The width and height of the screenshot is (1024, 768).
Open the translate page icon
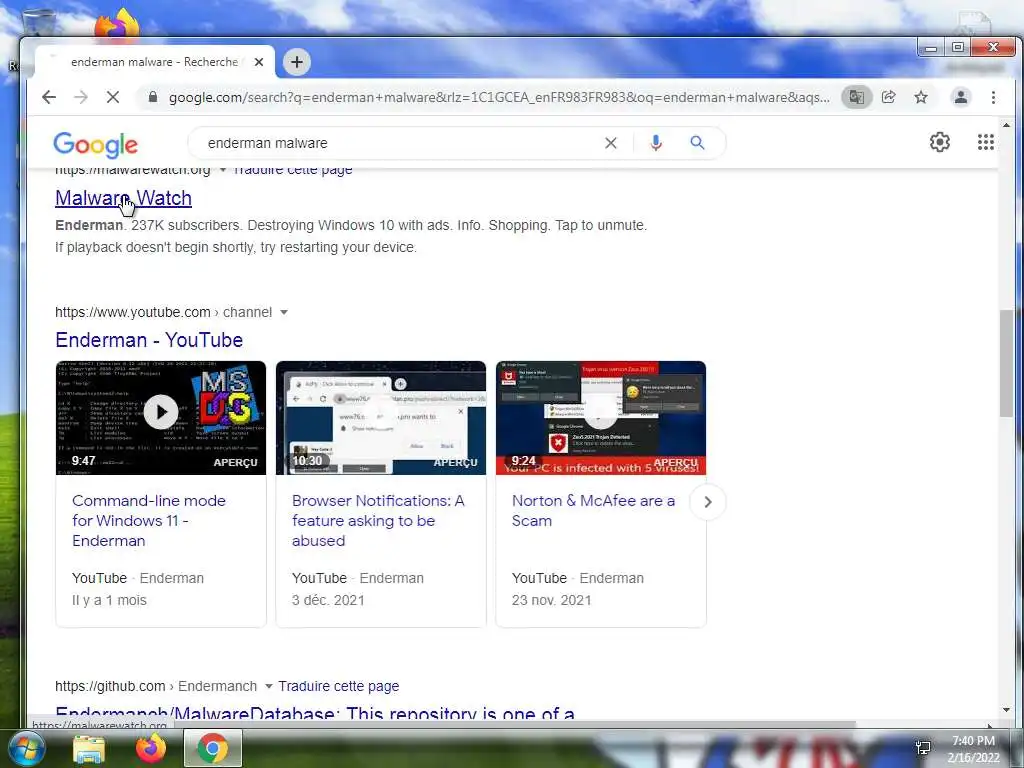856,97
